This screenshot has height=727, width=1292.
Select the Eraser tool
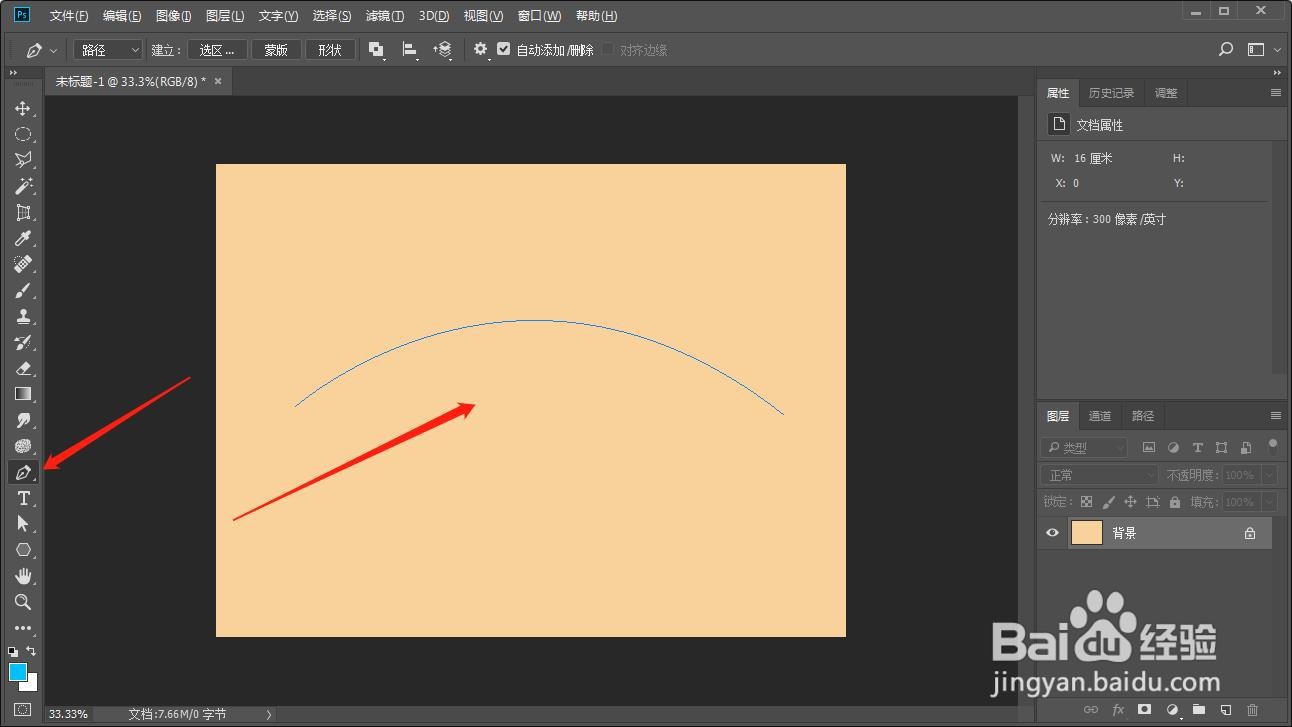[x=23, y=368]
